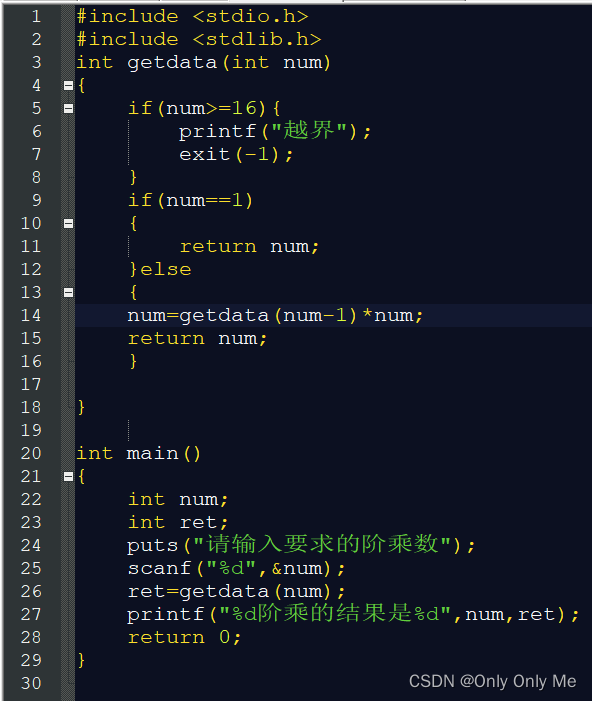Click line number 30 in the gutter

(31, 683)
